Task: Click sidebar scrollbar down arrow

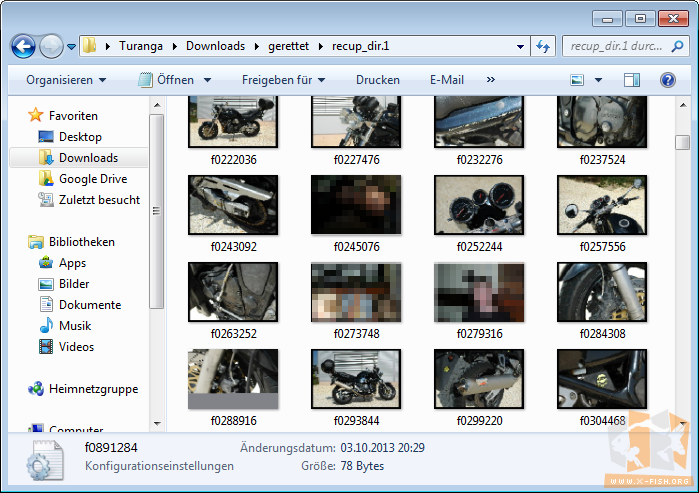Action: tap(156, 423)
